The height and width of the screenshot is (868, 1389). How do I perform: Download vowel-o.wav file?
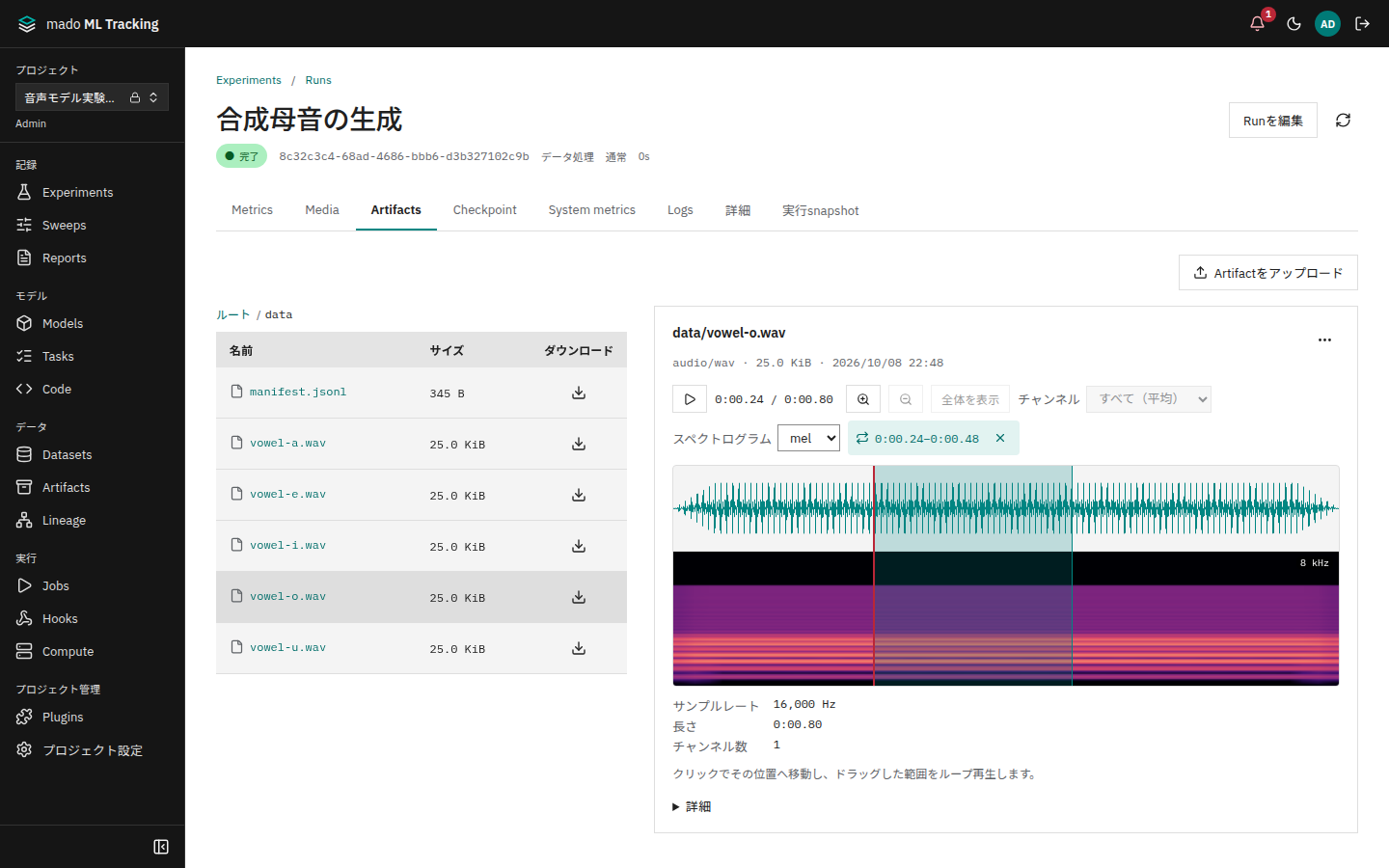pyautogui.click(x=579, y=597)
